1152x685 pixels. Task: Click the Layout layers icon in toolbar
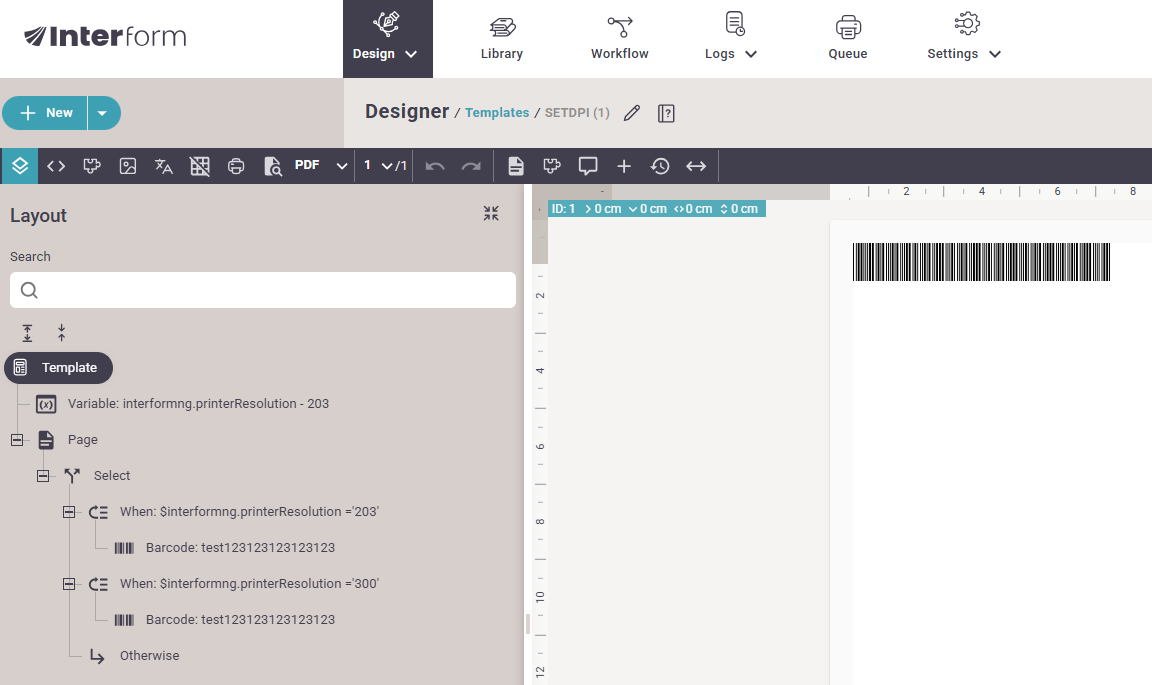click(20, 166)
